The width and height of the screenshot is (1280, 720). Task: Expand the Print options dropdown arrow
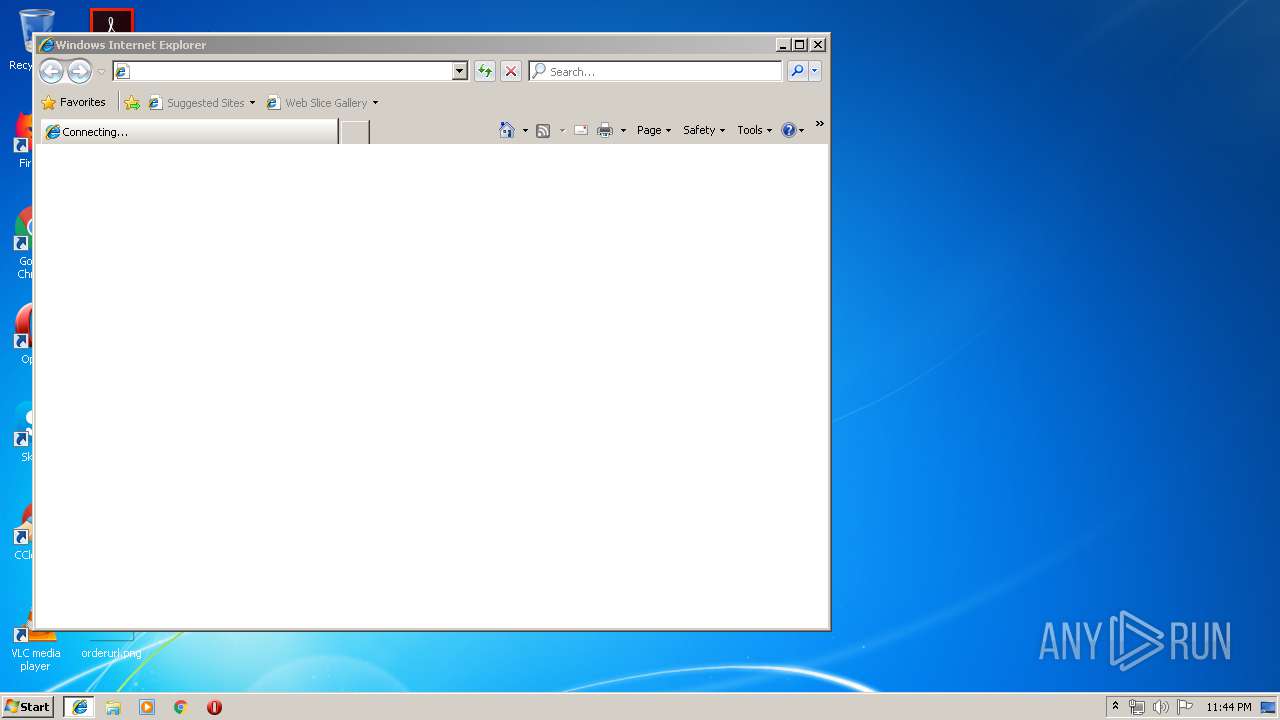623,130
